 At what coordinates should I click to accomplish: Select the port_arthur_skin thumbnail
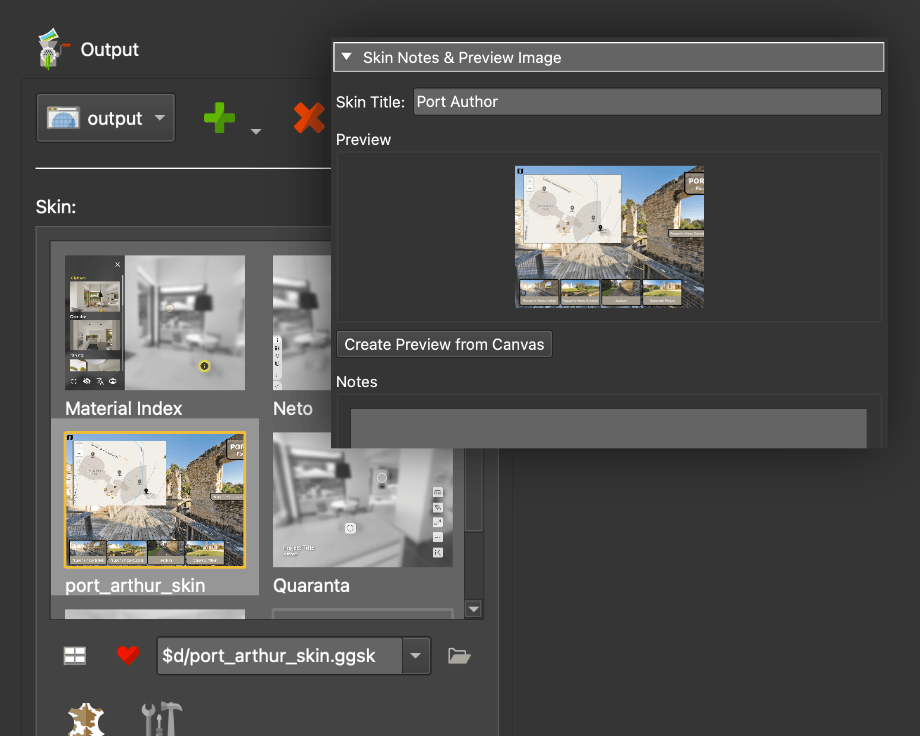[x=154, y=500]
